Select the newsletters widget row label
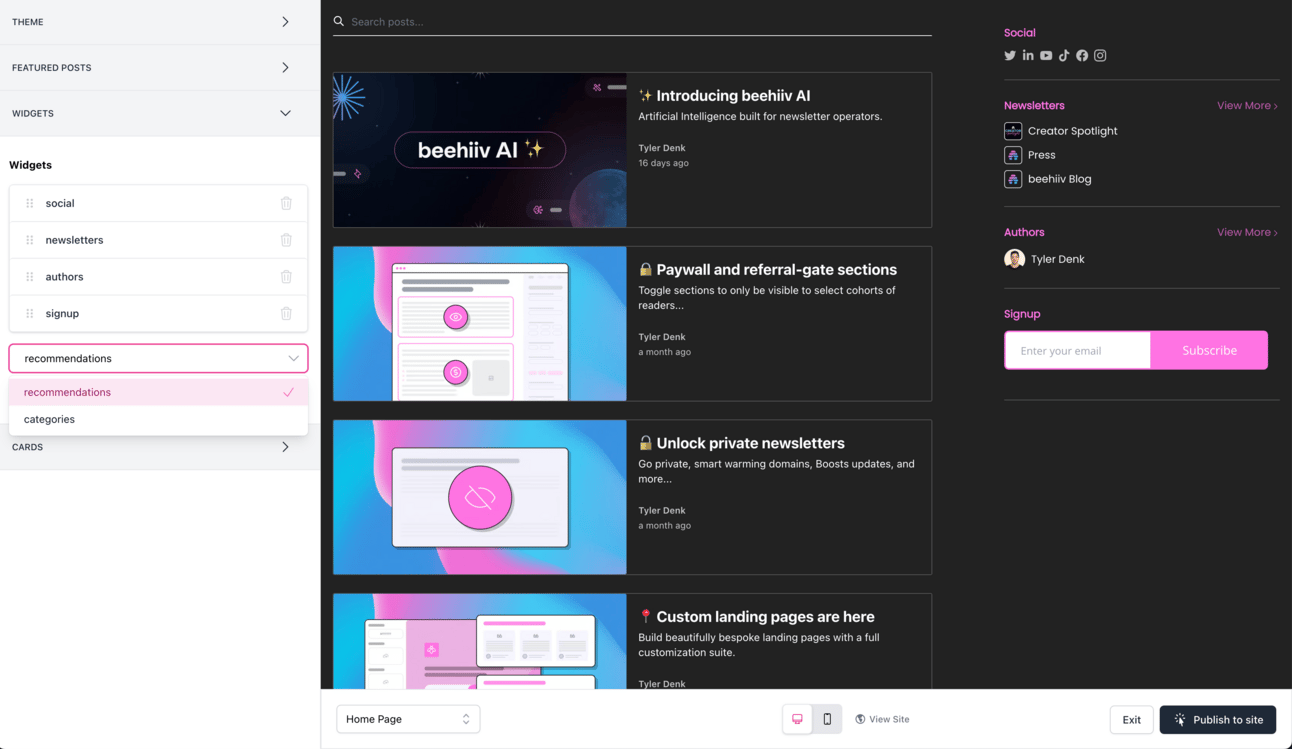 pyautogui.click(x=74, y=240)
